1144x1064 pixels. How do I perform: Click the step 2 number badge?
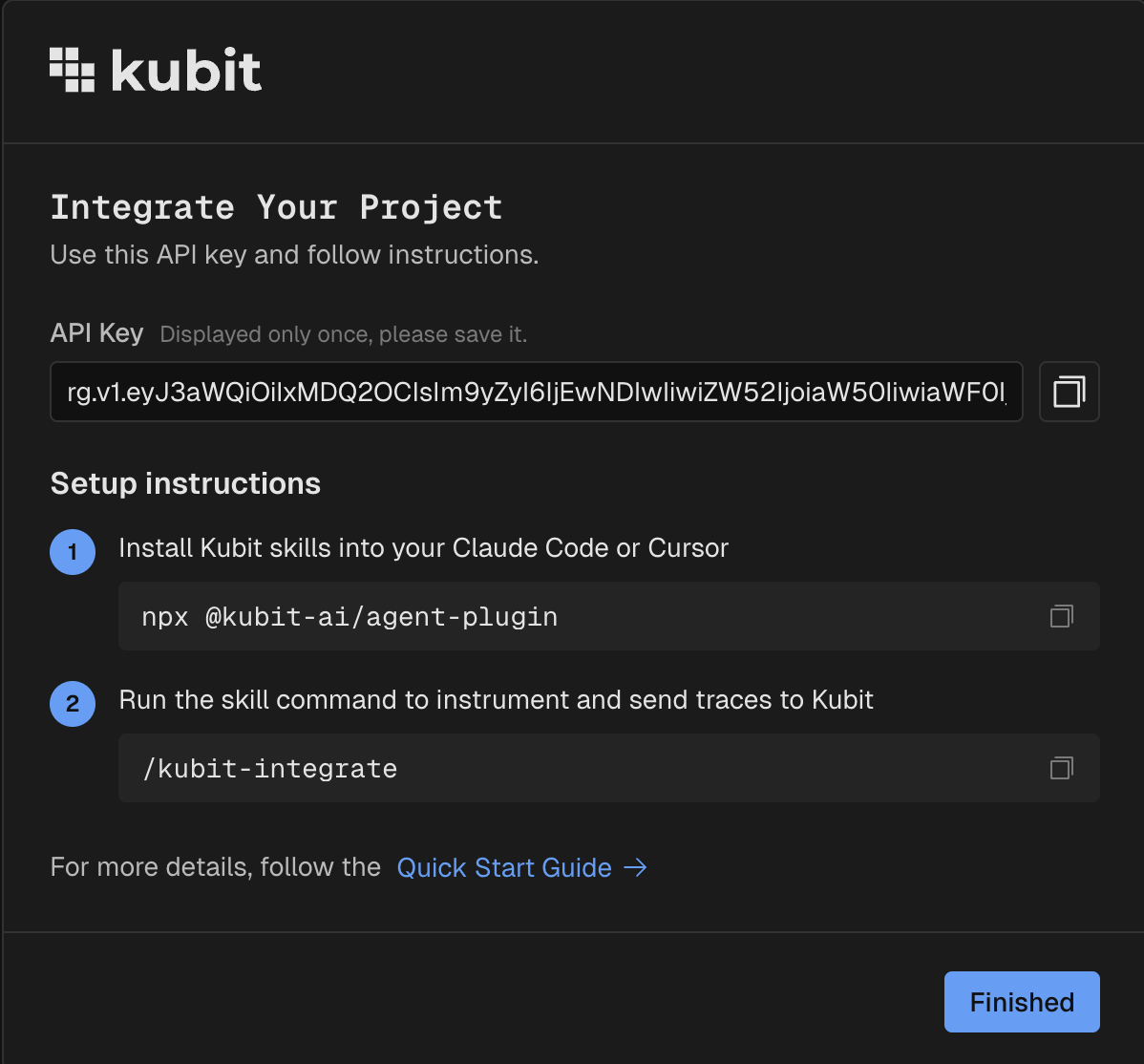(73, 704)
